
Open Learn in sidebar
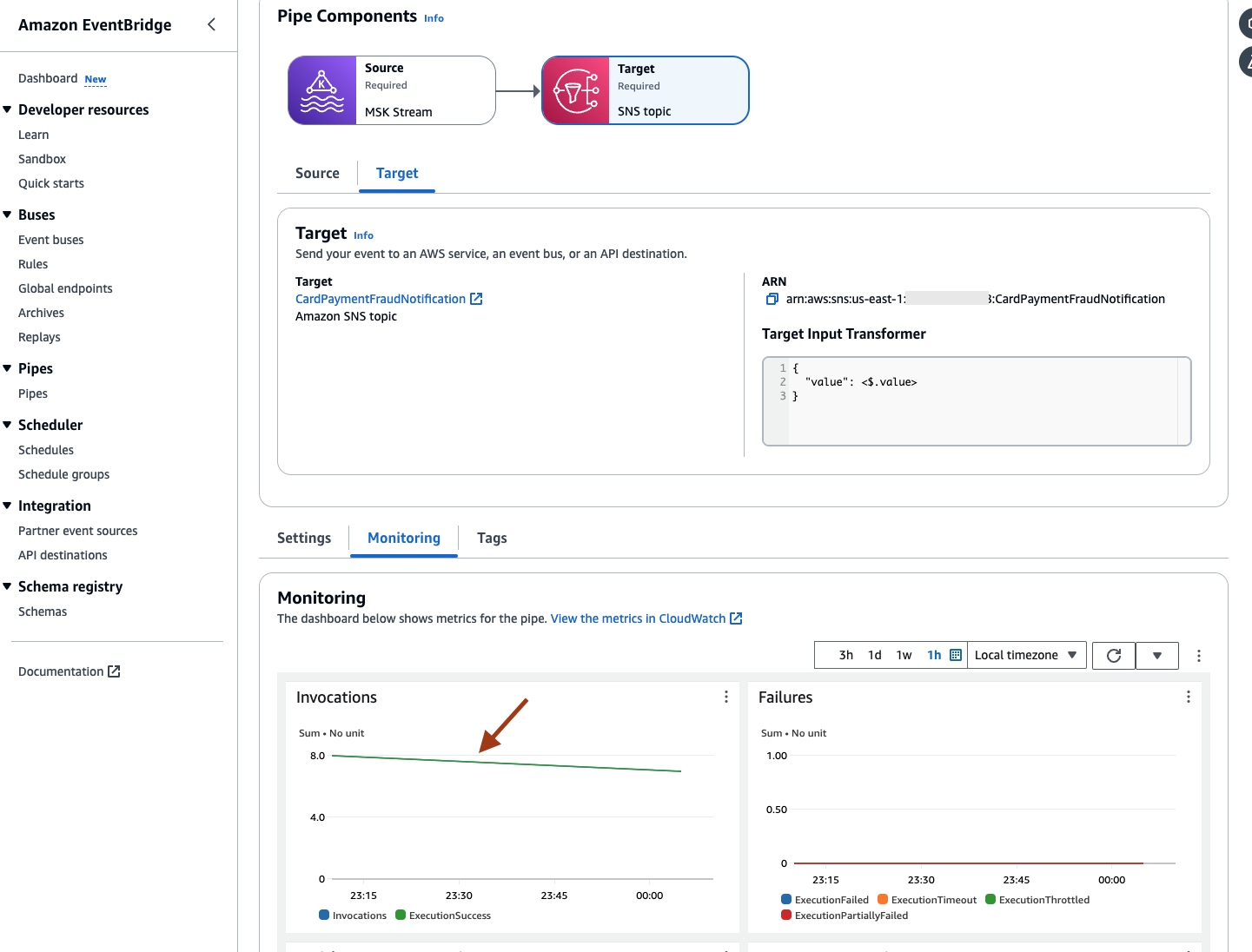(34, 135)
